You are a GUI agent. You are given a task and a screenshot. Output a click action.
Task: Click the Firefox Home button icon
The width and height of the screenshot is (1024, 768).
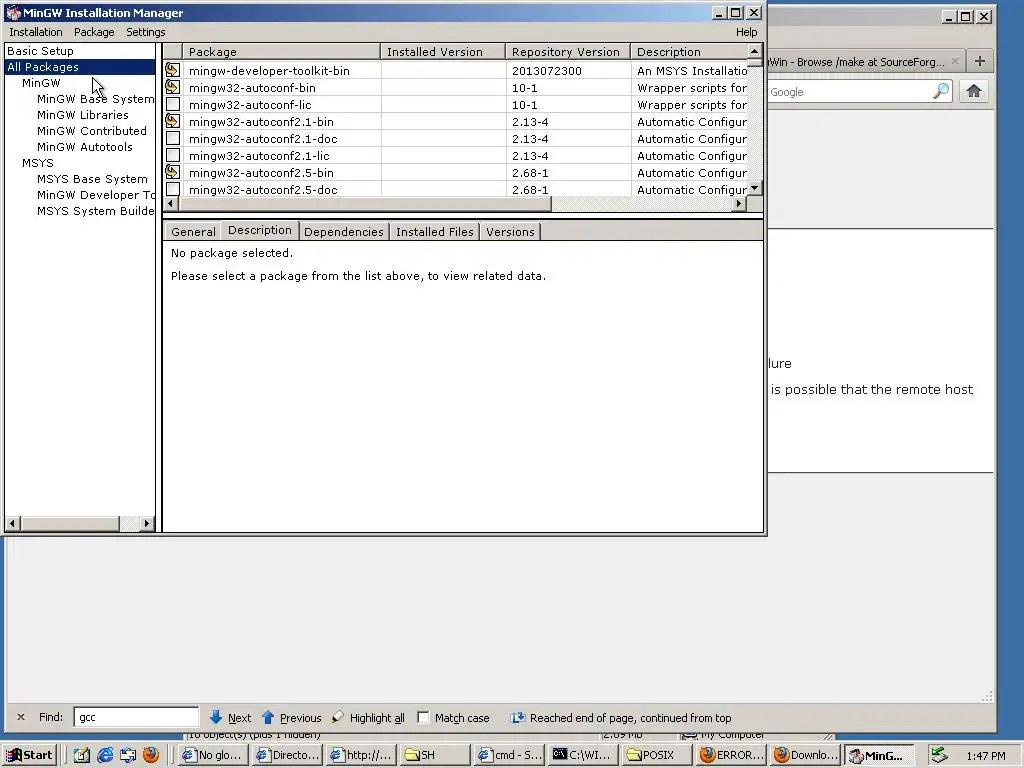point(974,91)
